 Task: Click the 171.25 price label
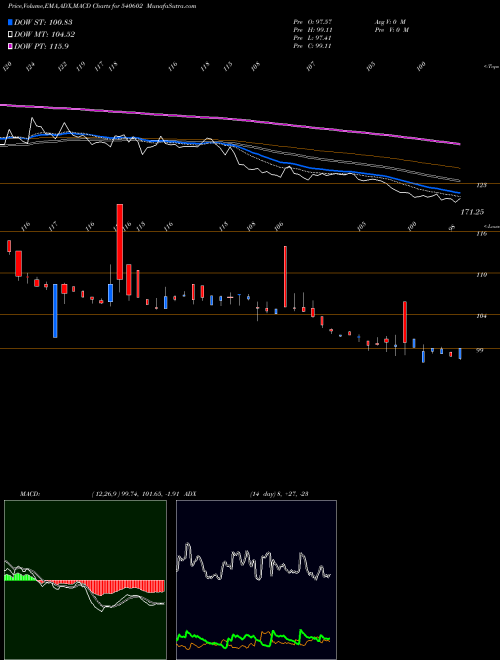472,212
